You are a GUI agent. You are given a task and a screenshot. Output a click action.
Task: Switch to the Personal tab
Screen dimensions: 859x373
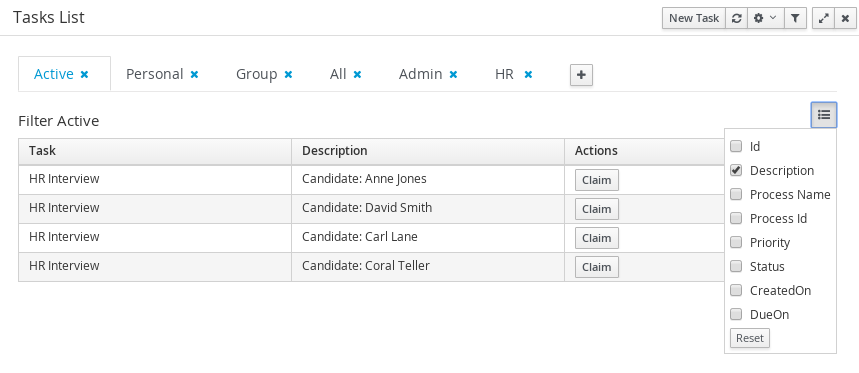[x=154, y=74]
